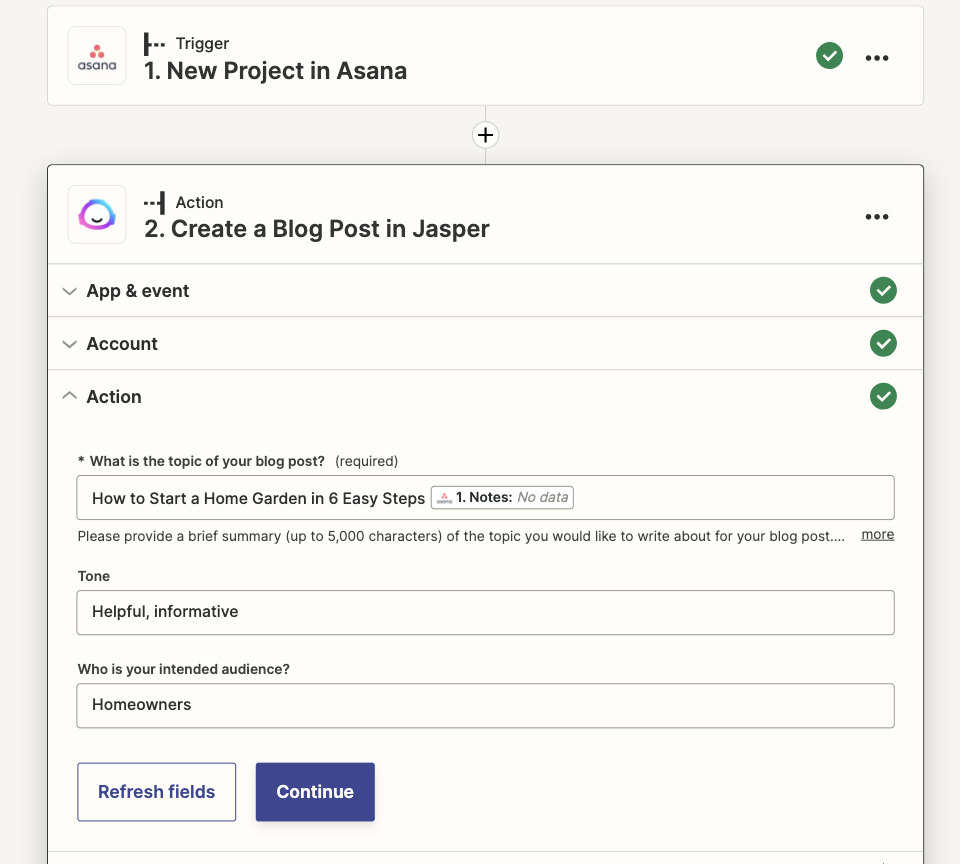
Task: Click the green checkmark beside App & event
Action: pyautogui.click(x=882, y=291)
